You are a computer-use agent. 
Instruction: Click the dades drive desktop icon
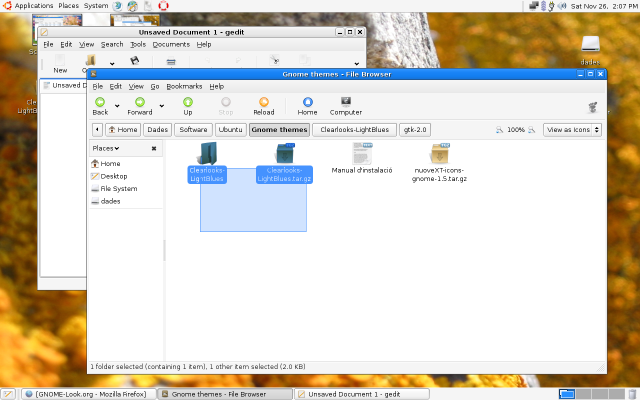590,44
